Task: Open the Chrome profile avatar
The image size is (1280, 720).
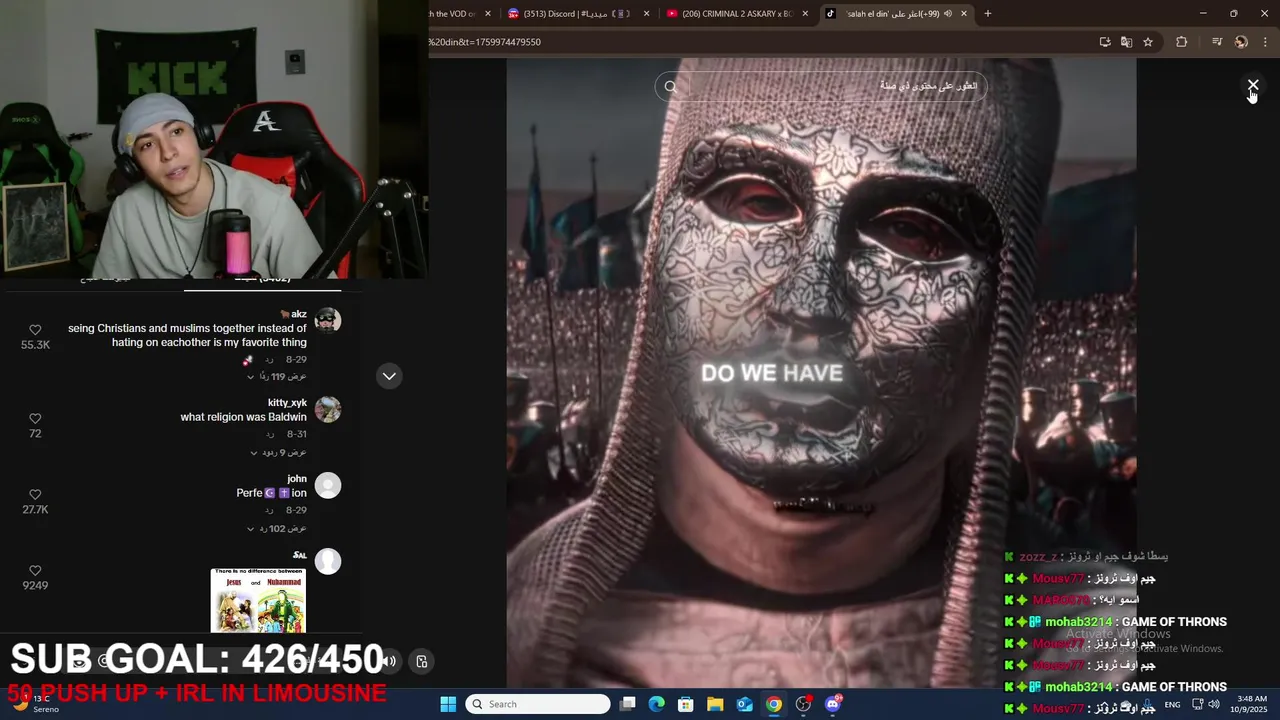Action: point(1241,42)
